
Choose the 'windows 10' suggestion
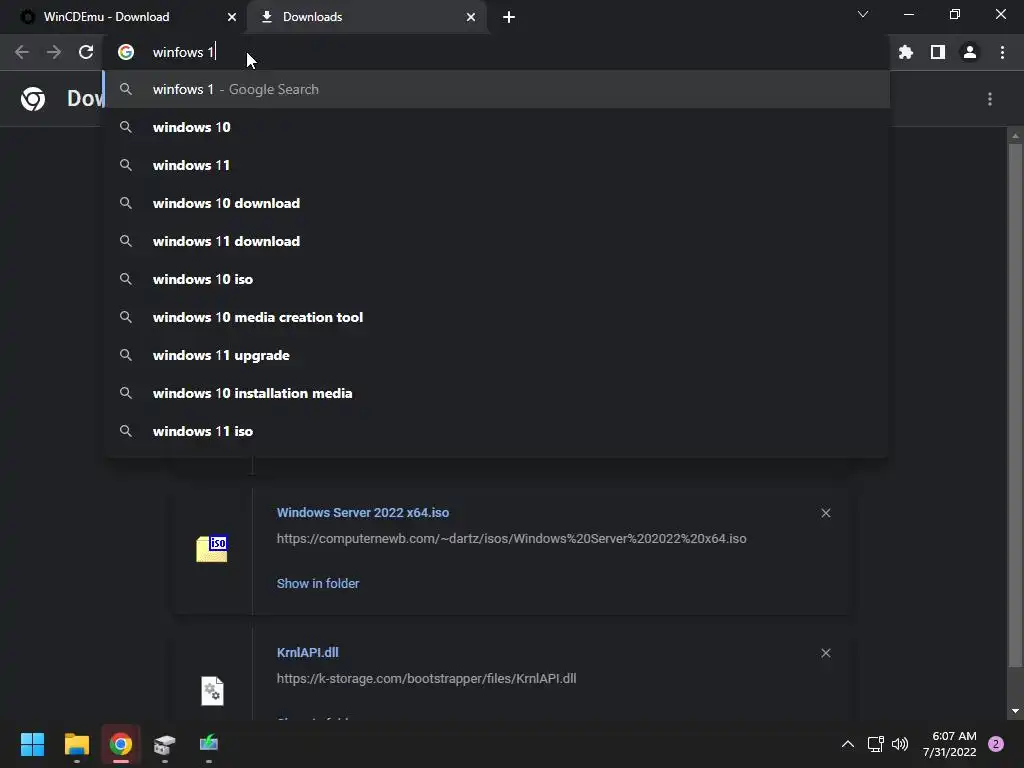click(496, 127)
